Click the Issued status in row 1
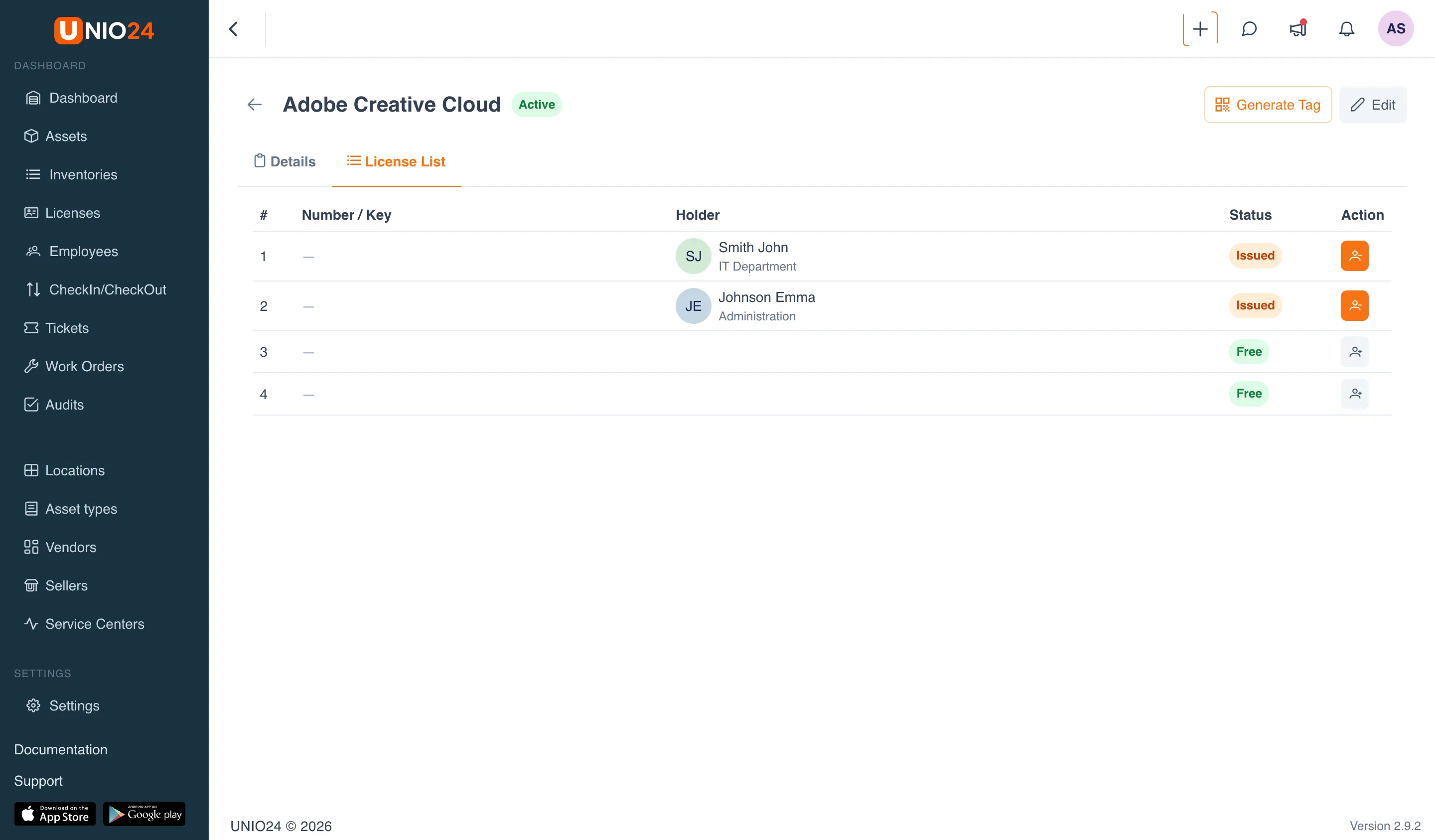 tap(1255, 256)
